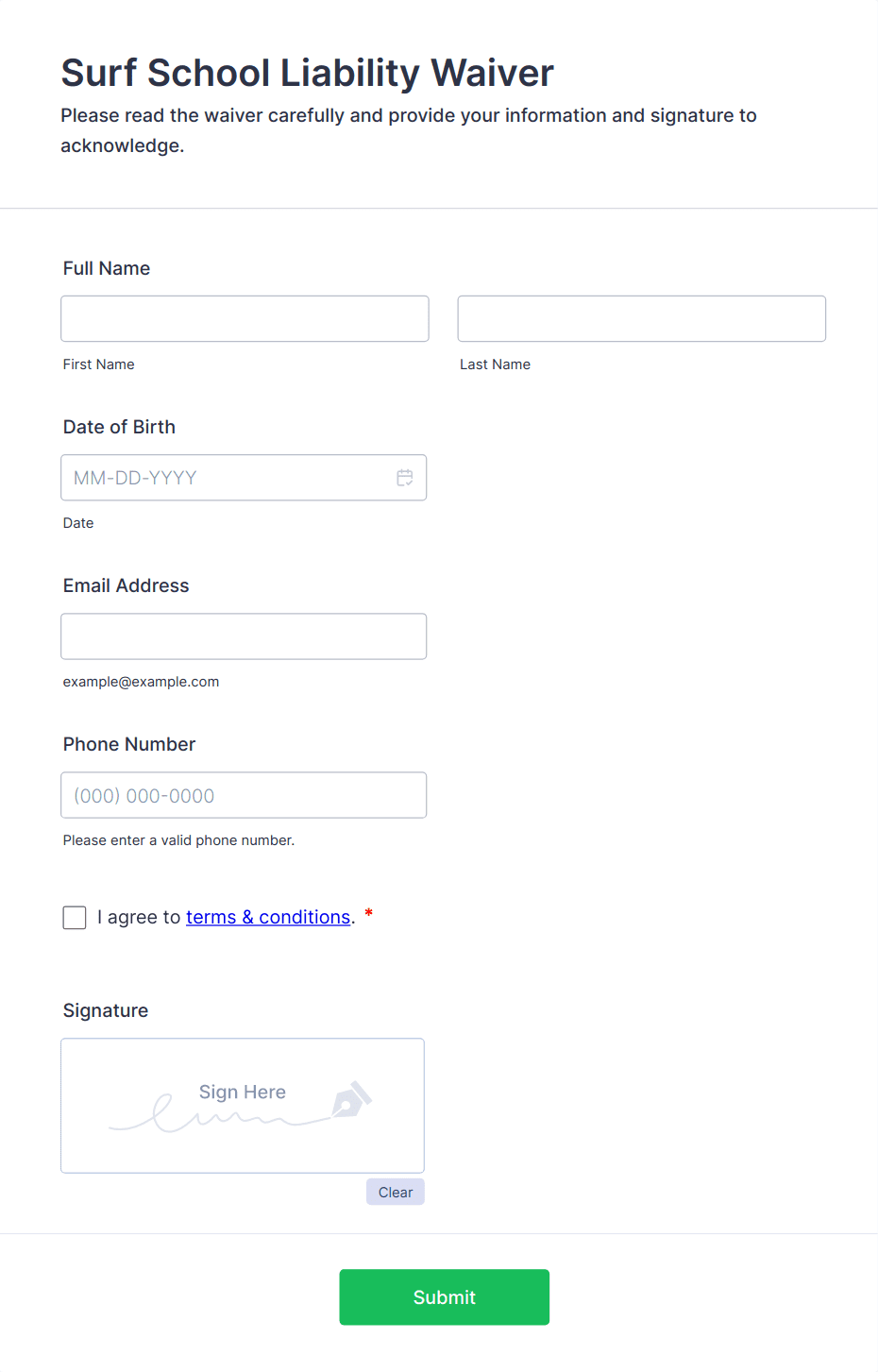Click the Date of Birth label
878x1372 pixels.
[x=119, y=428]
